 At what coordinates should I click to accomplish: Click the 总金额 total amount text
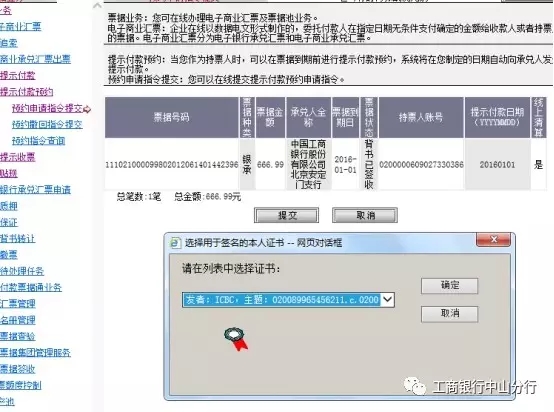tap(207, 197)
